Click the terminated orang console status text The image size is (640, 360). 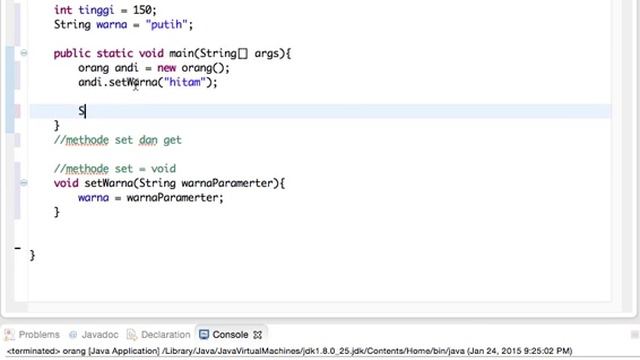(289, 351)
